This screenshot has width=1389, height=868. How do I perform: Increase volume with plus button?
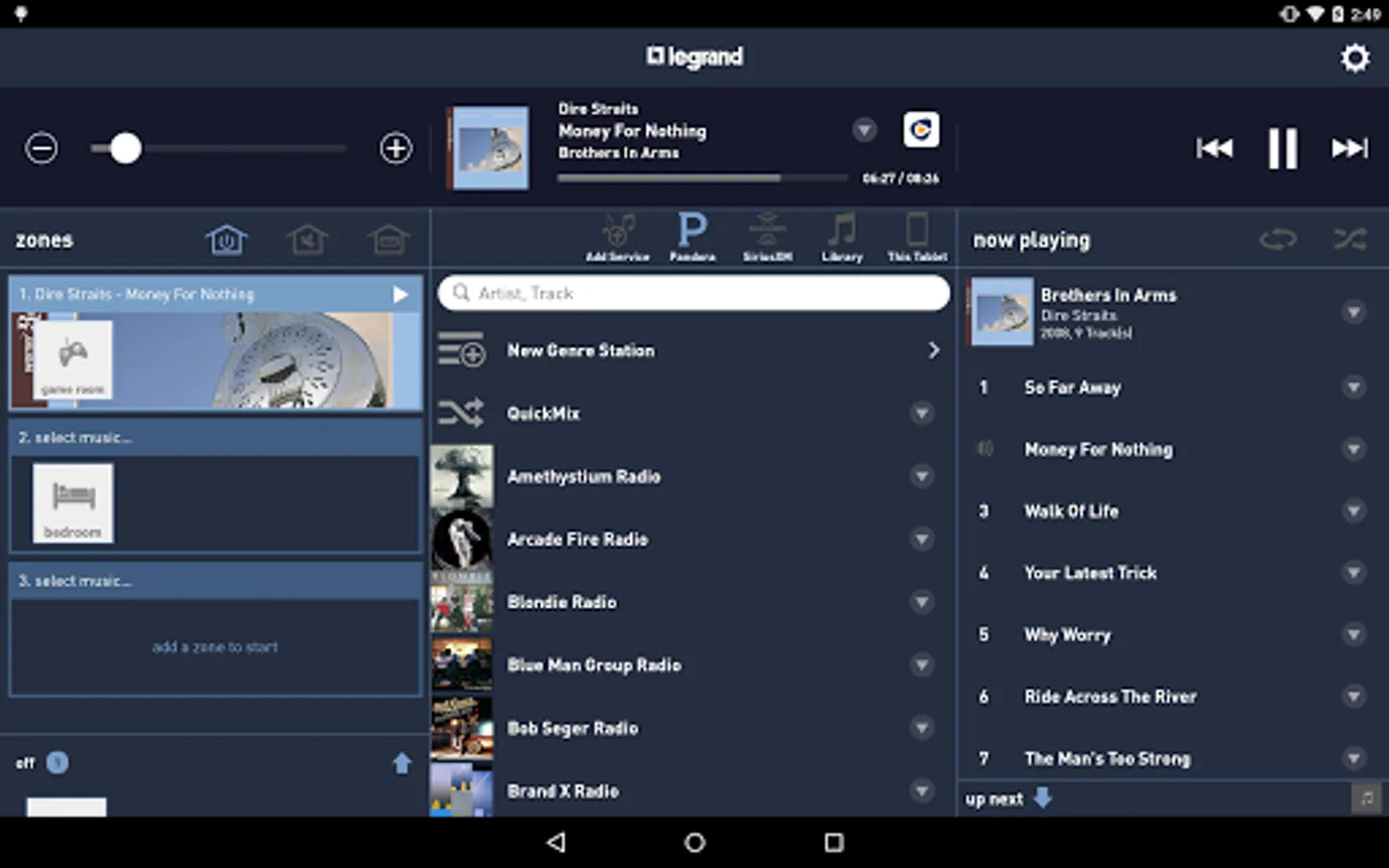(395, 149)
